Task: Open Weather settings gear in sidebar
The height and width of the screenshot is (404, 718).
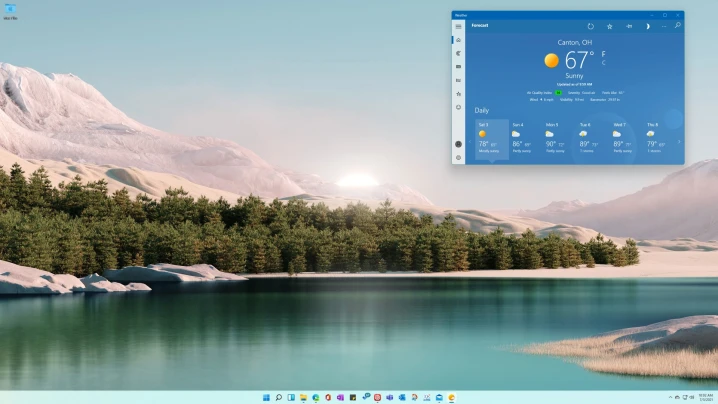Action: [x=459, y=157]
